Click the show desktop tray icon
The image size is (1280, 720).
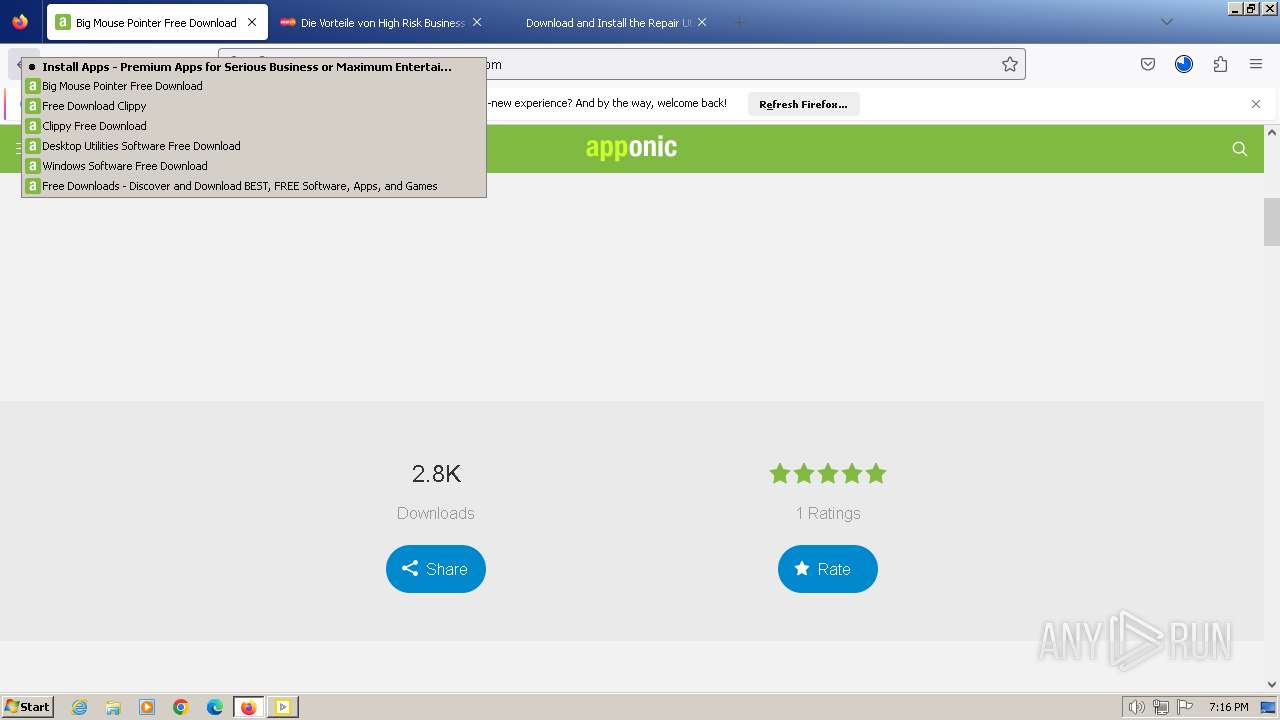point(1269,707)
